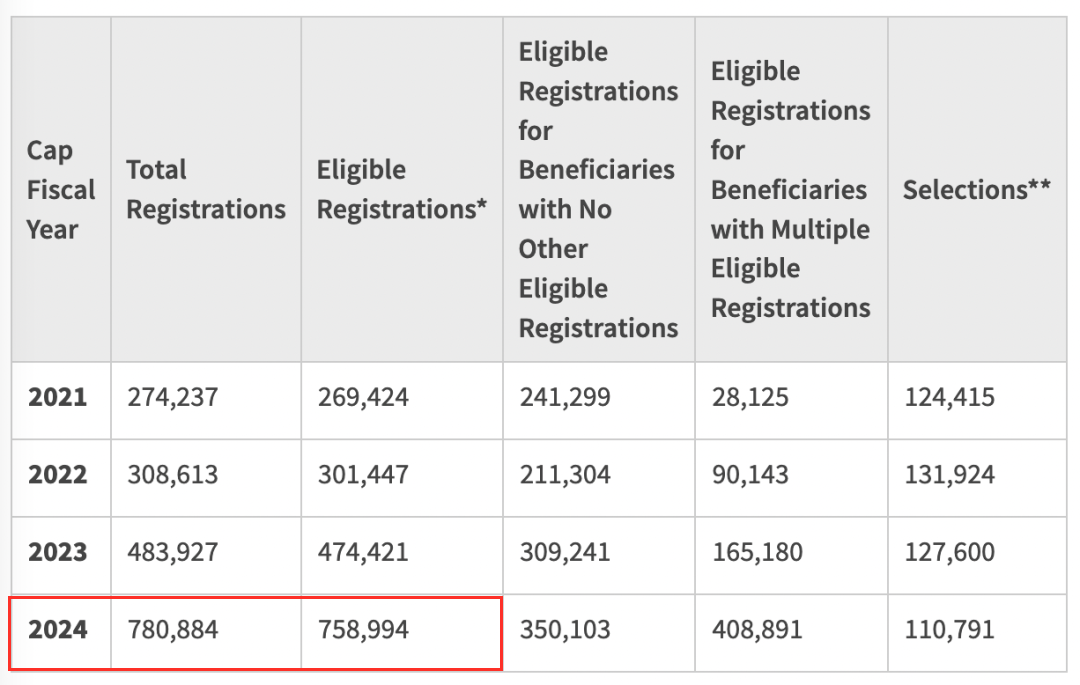Click the Multiple Eligible Registrations header
The image size is (1080, 685).
pyautogui.click(x=791, y=189)
